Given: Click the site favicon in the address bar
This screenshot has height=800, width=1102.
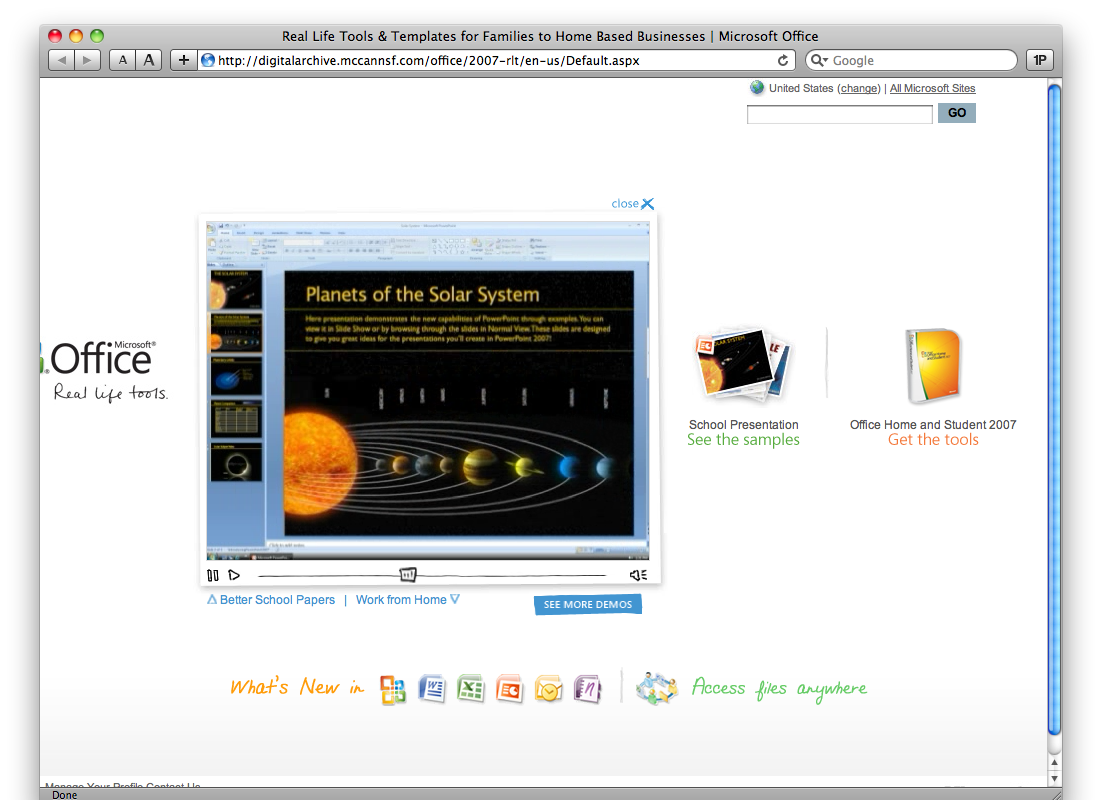Looking at the screenshot, I should [x=208, y=60].
